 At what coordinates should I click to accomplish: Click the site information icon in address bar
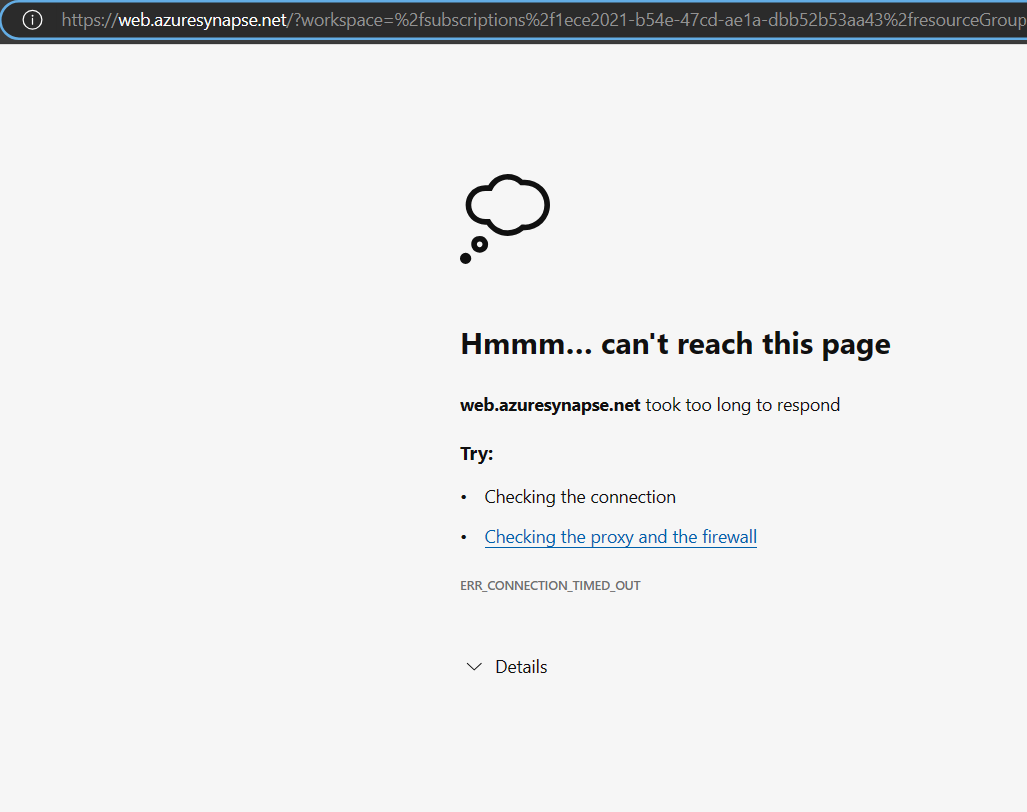pyautogui.click(x=32, y=20)
